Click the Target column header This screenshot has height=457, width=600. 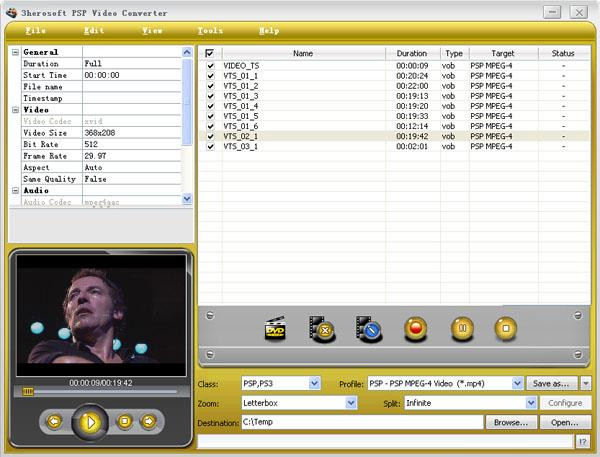coord(503,53)
